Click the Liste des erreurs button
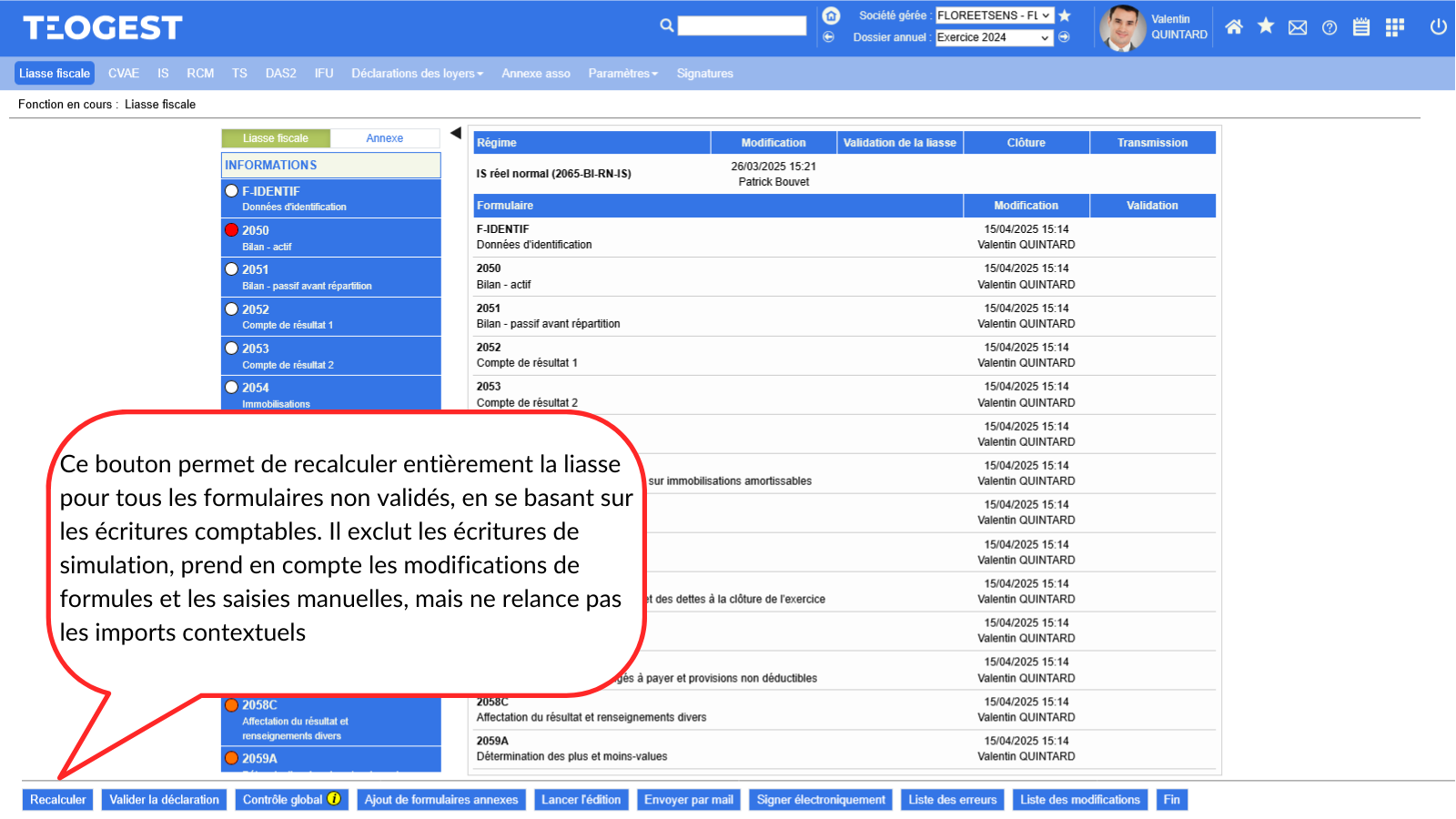This screenshot has width=1456, height=819. (x=953, y=800)
